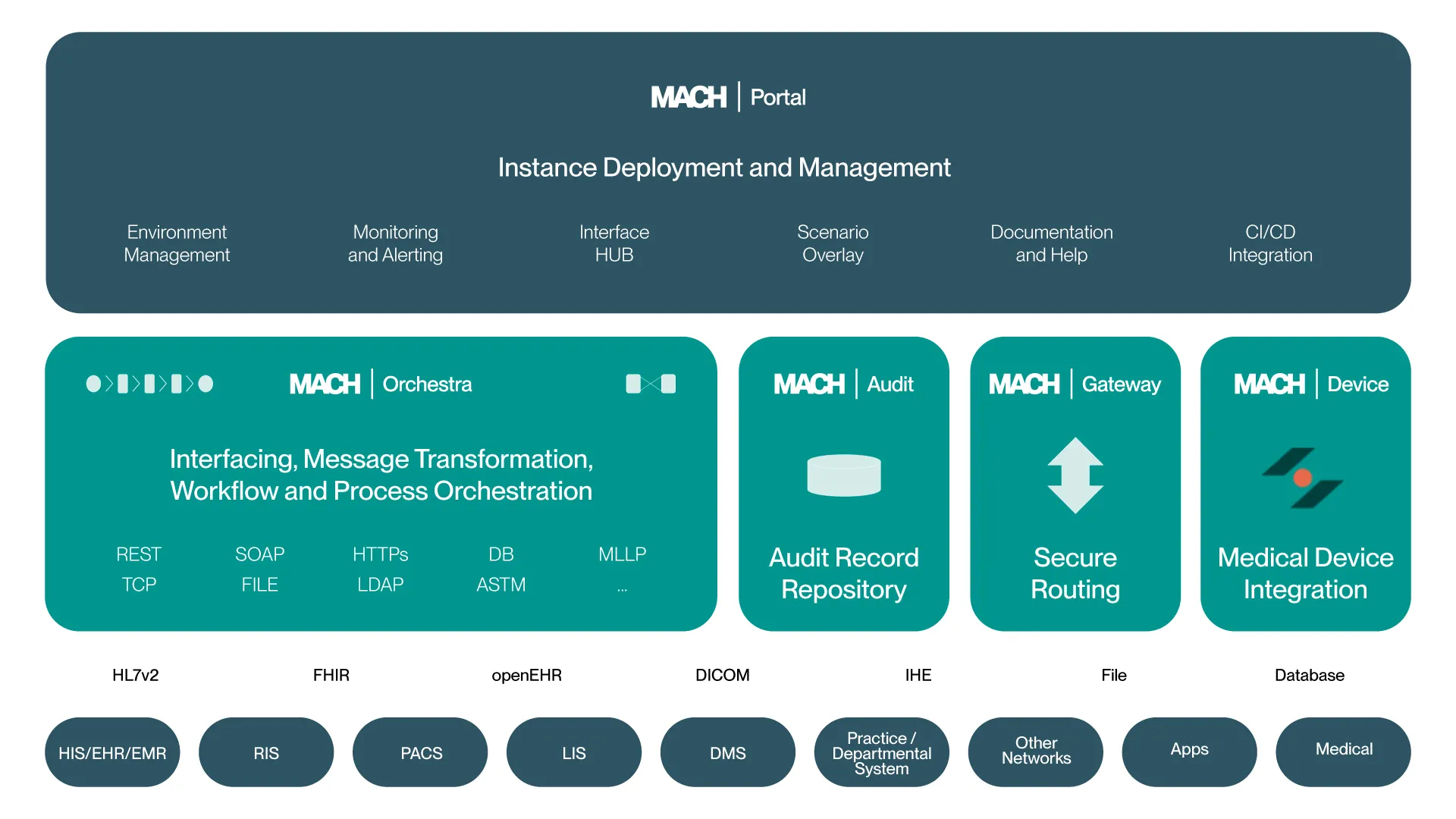
Task: Click the MACH Portal logo
Action: pos(728,96)
